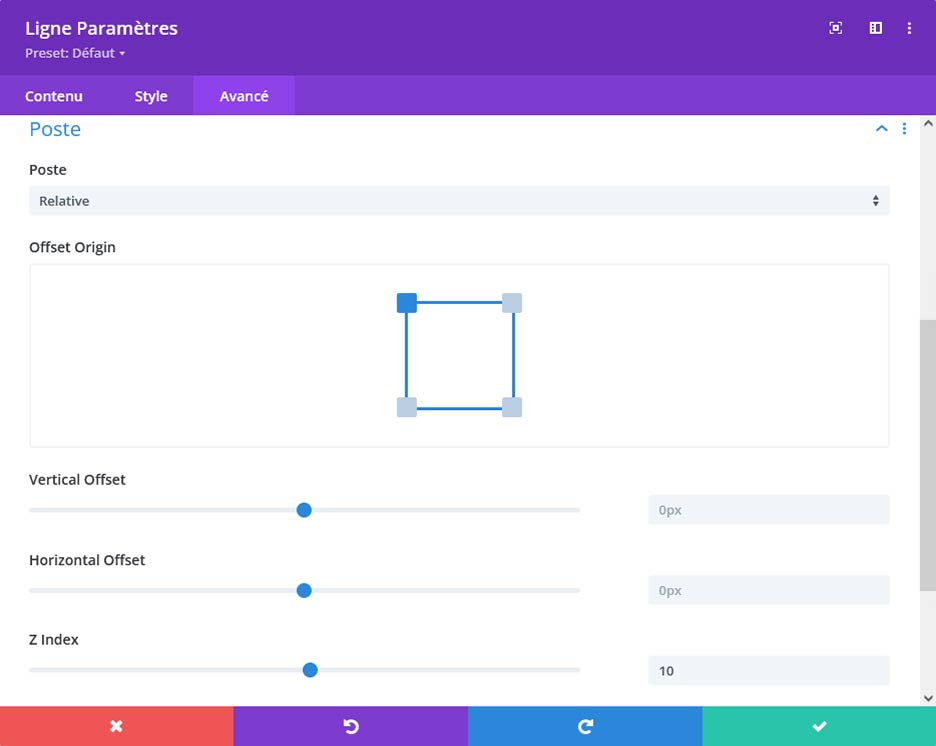Select the top-right offset origin corner
The height and width of the screenshot is (746, 936).
(x=512, y=303)
